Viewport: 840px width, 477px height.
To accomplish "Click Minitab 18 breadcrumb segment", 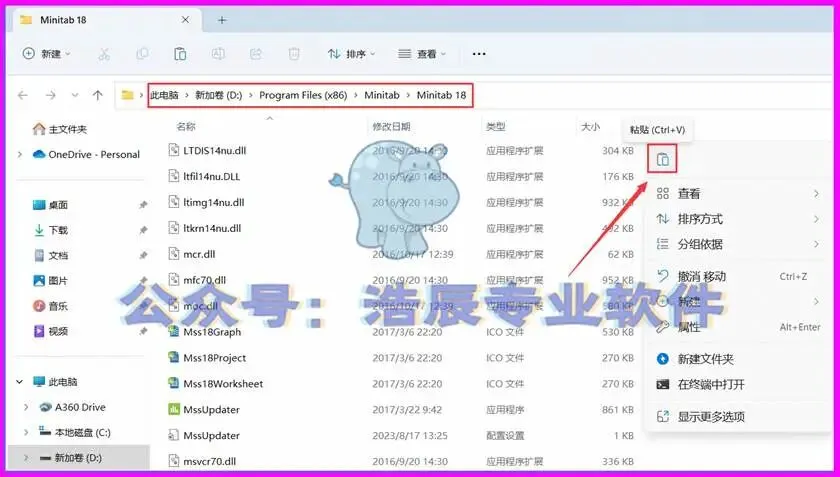I will [x=441, y=95].
